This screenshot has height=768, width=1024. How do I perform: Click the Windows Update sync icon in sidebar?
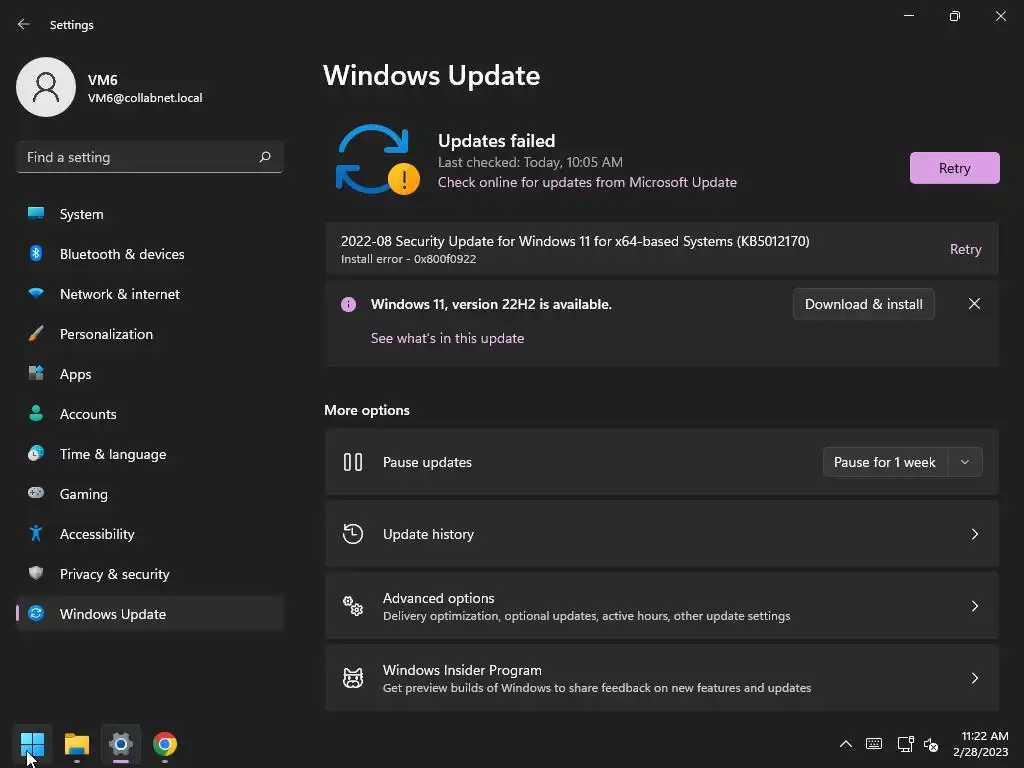36,613
